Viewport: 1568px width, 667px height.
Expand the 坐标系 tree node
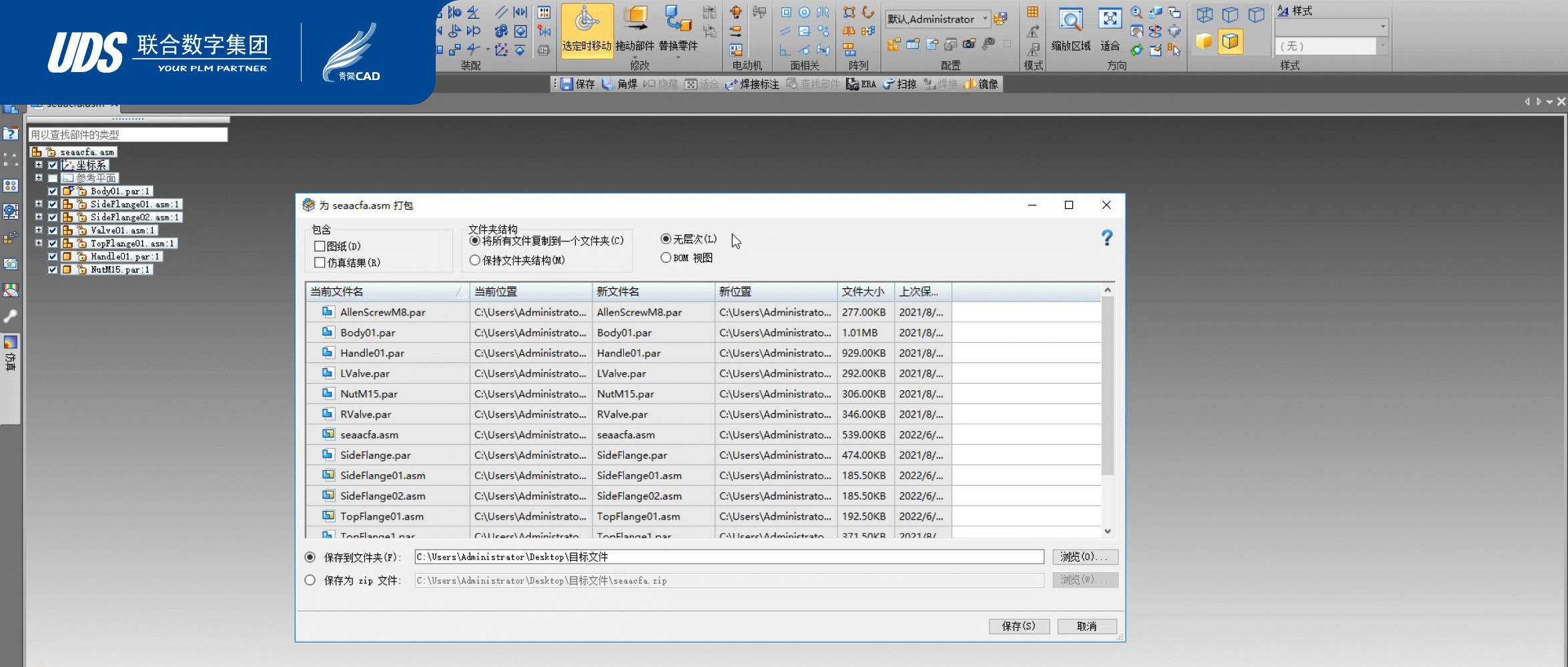pos(39,165)
